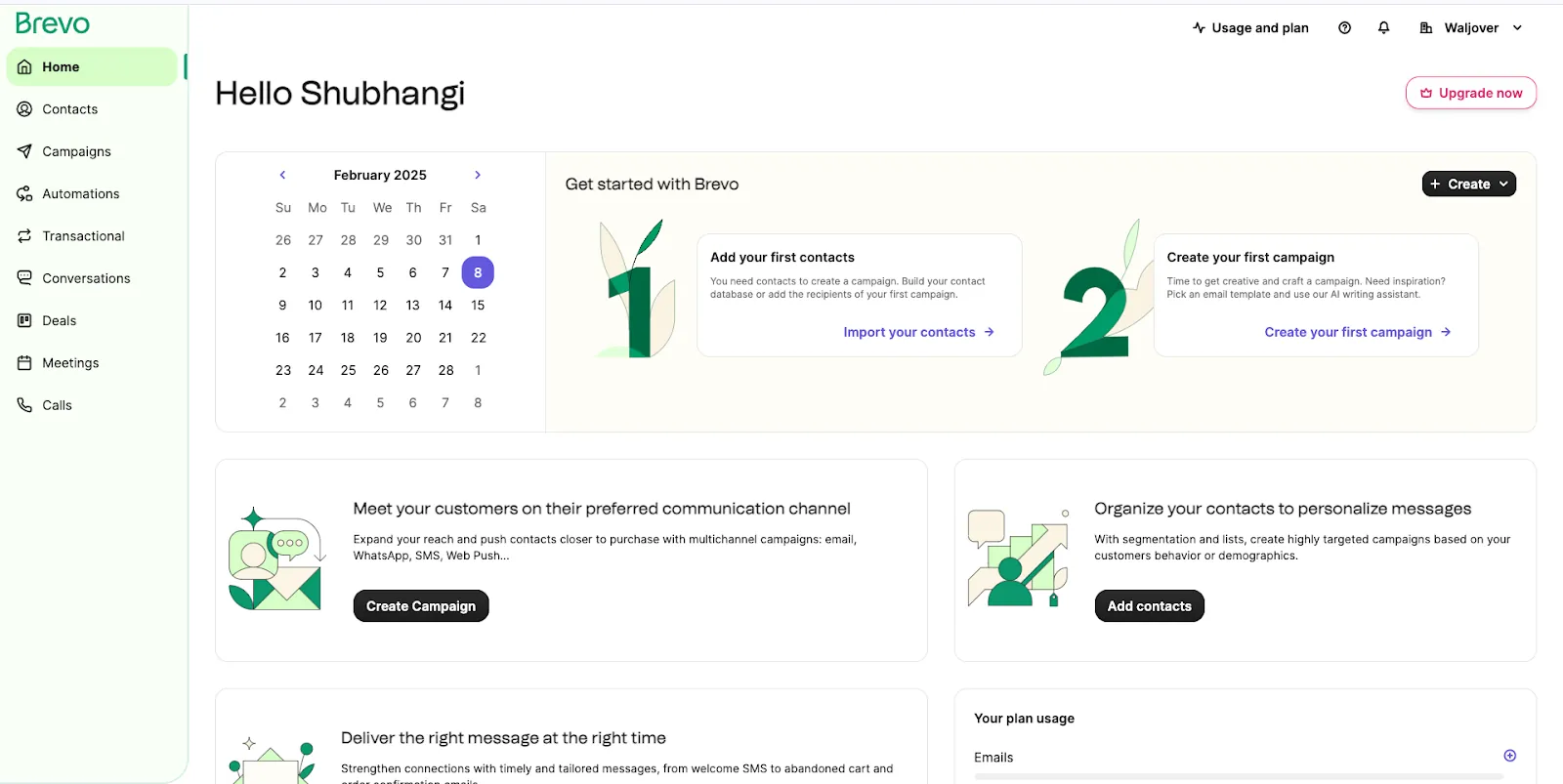1563x784 pixels.
Task: Click Create your first campaign heading
Action: pos(1250,257)
